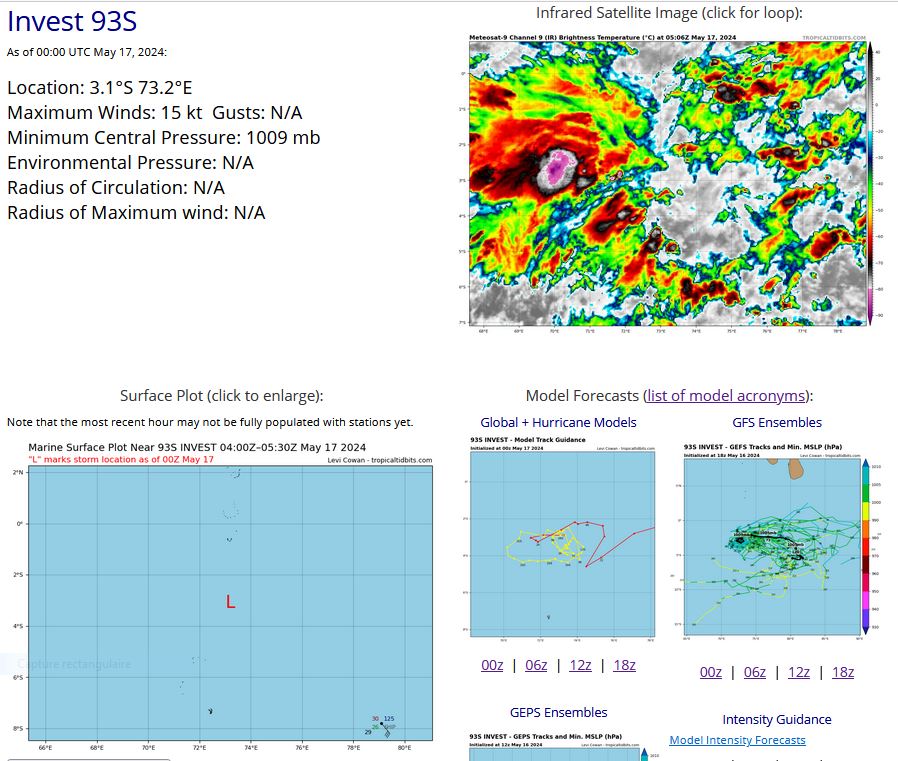Viewport: 898px width, 761px height.
Task: Open the list of model acronyms
Action: tap(726, 395)
